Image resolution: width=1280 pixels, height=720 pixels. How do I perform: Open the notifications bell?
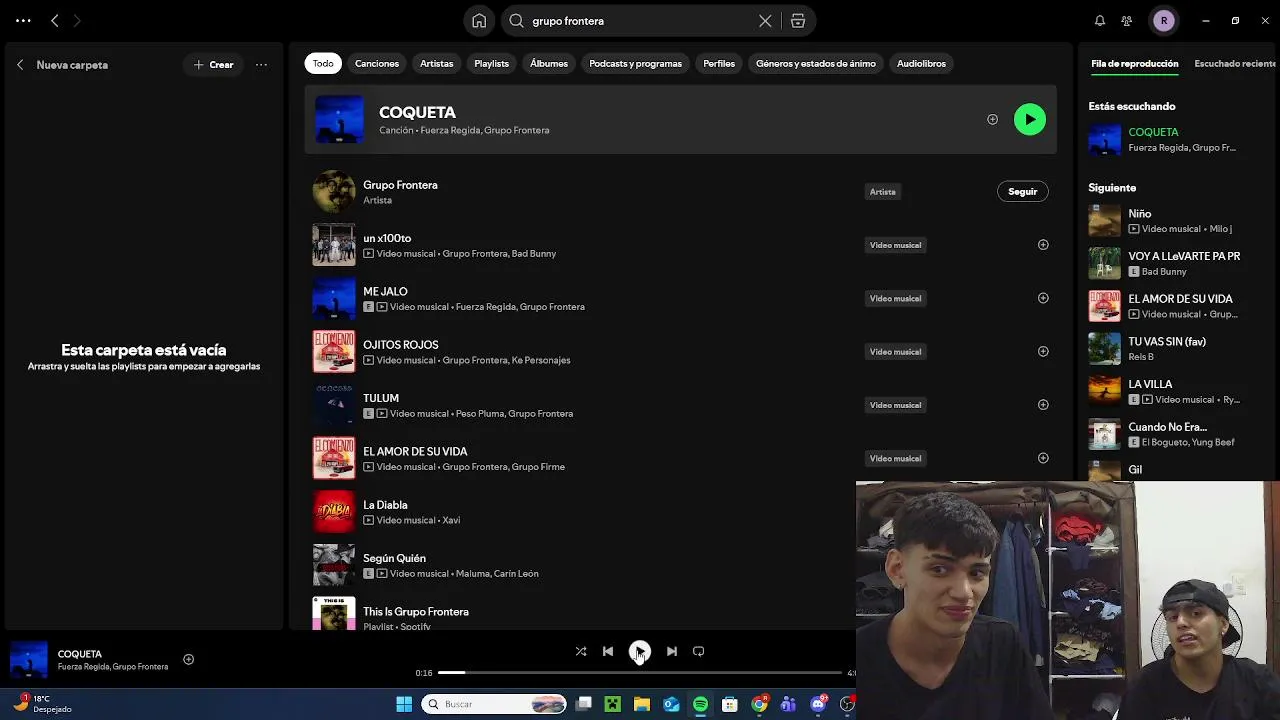click(1100, 21)
